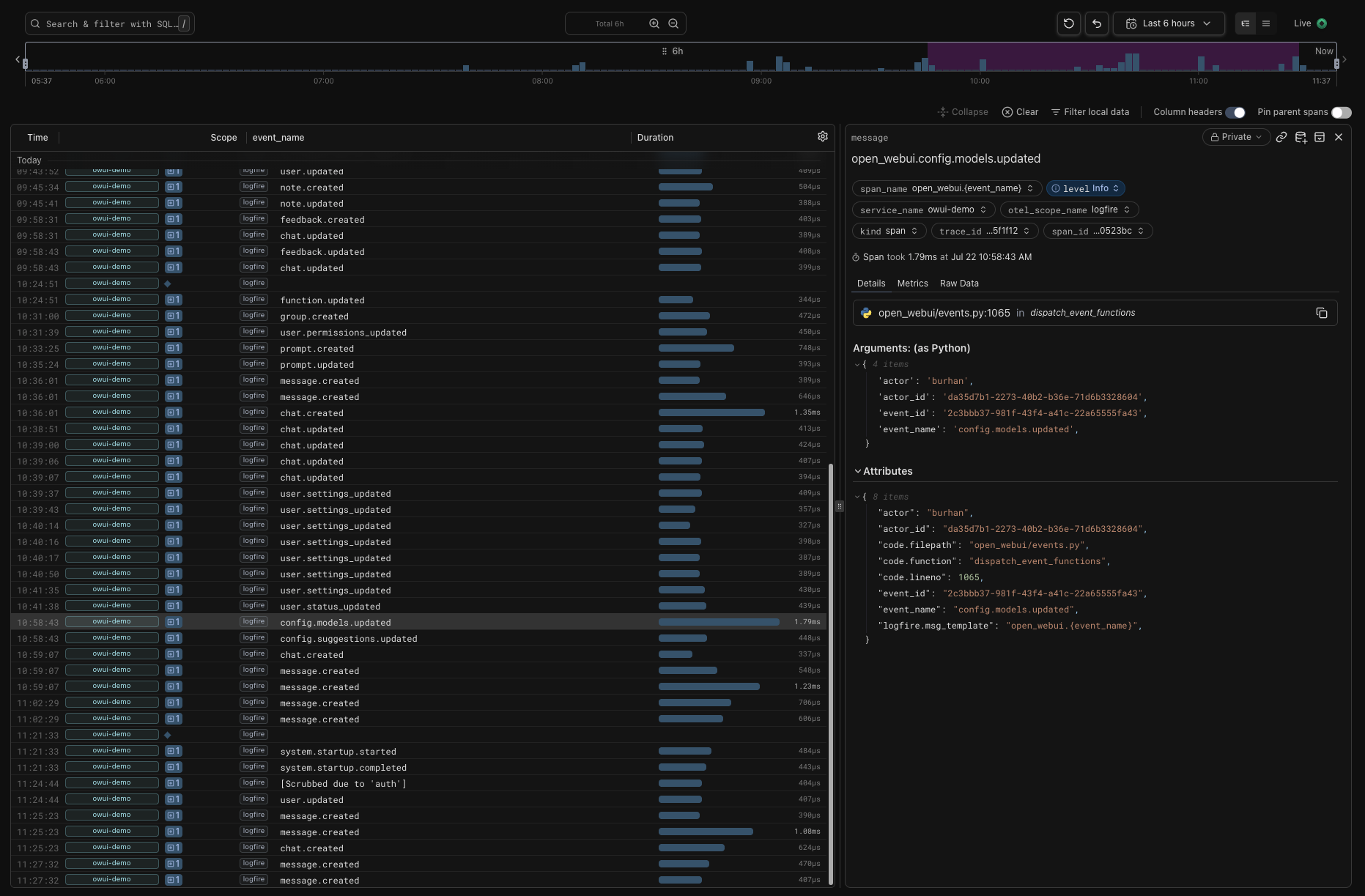Image resolution: width=1365 pixels, height=896 pixels.
Task: Toggle Live mode indicator
Action: [x=1311, y=23]
